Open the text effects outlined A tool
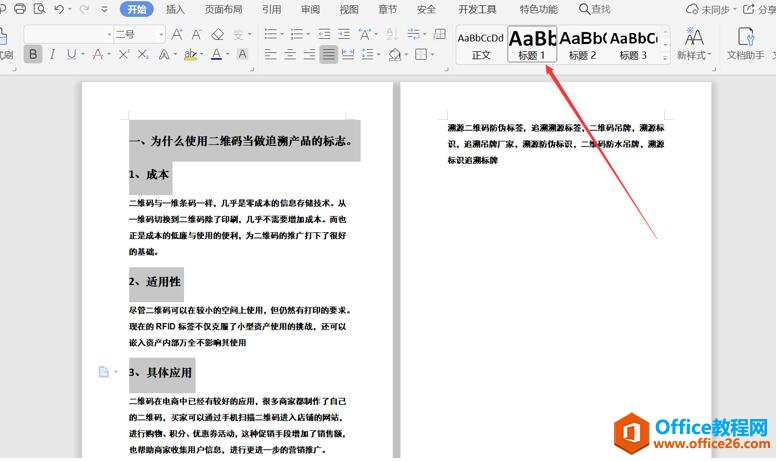This screenshot has width=777, height=461. tap(164, 54)
